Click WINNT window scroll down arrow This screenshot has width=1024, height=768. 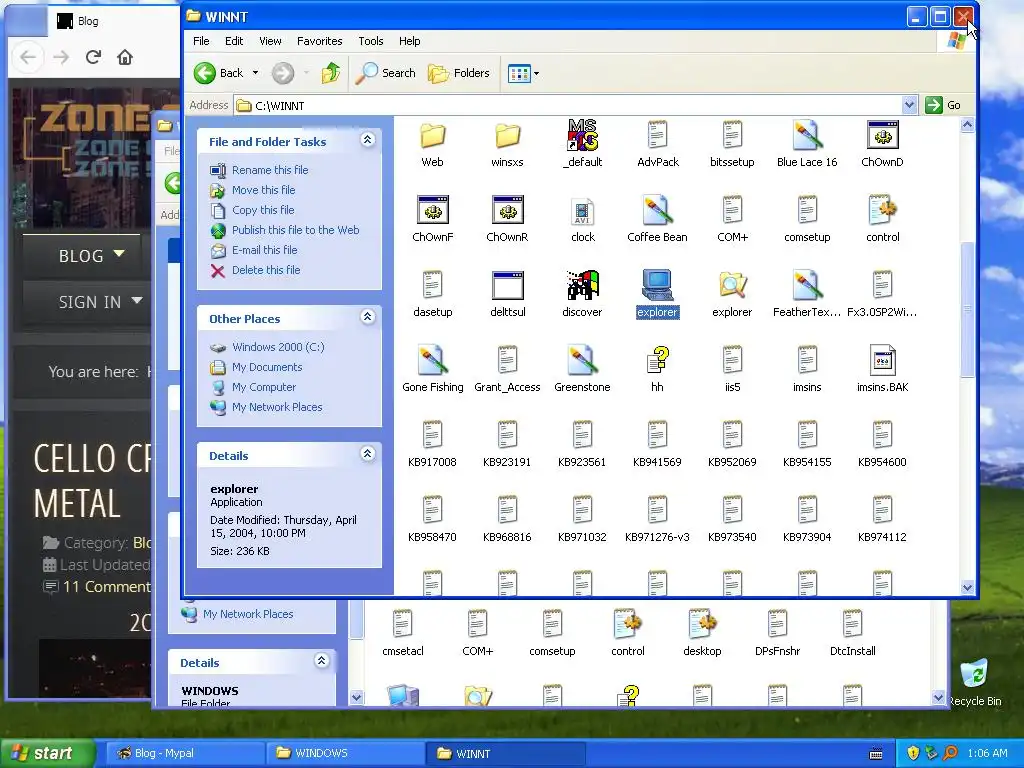click(967, 588)
